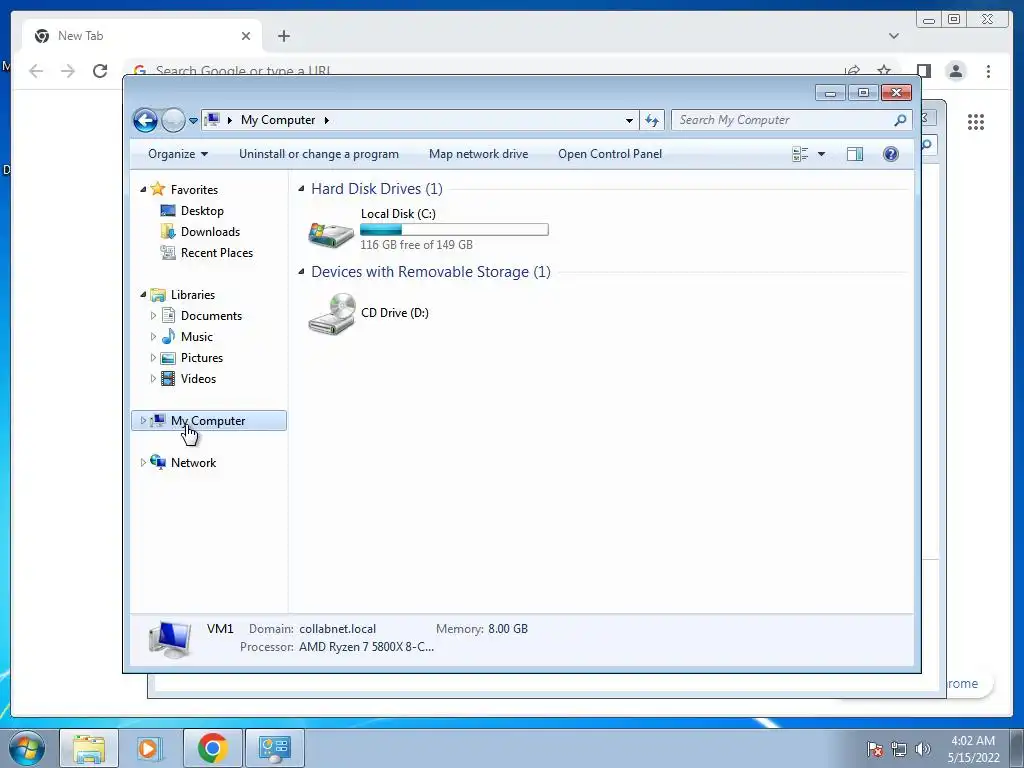Open the recent pages dropdown arrow
The width and height of the screenshot is (1024, 768).
[193, 121]
